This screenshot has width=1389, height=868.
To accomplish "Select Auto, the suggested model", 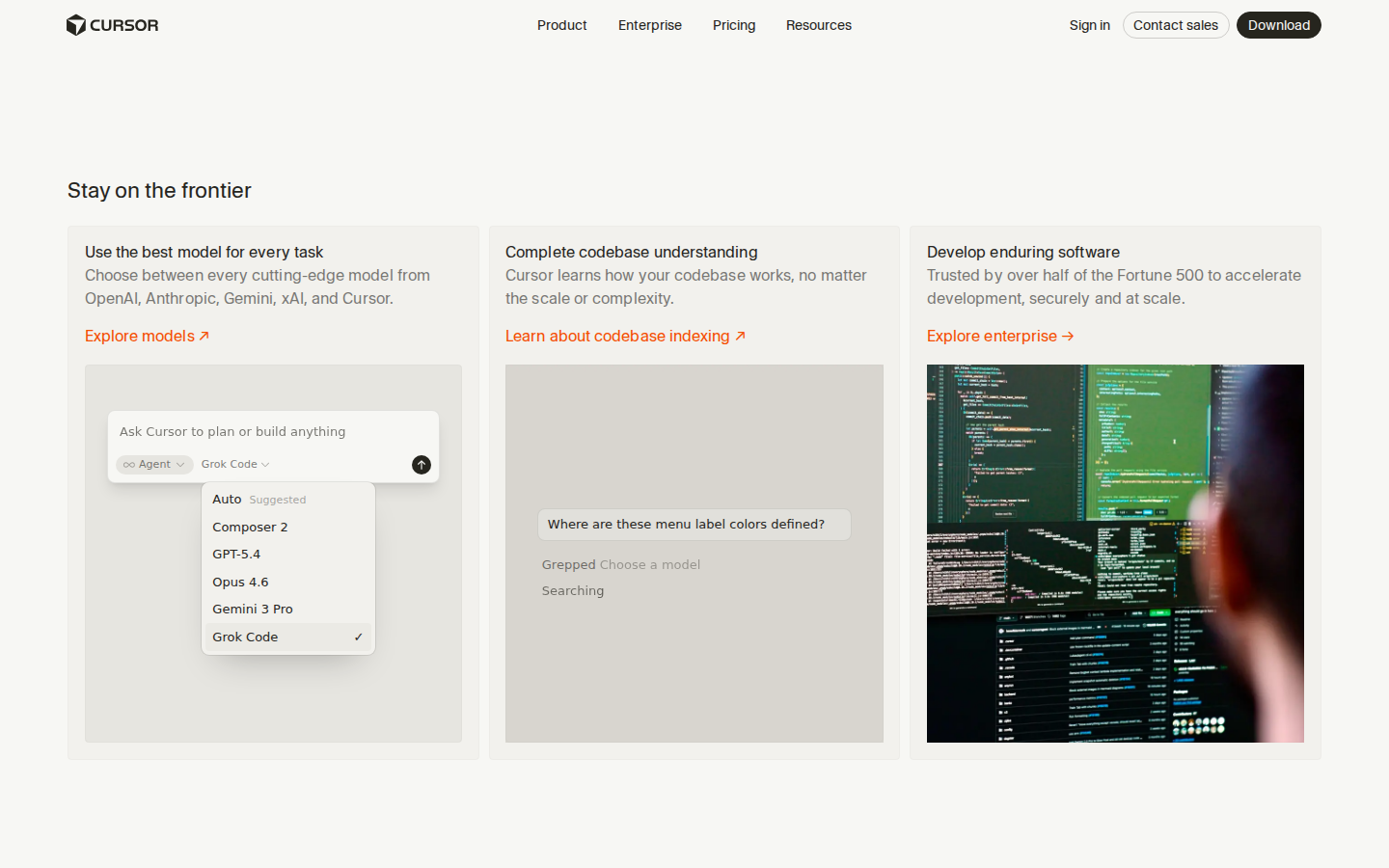I will (227, 499).
